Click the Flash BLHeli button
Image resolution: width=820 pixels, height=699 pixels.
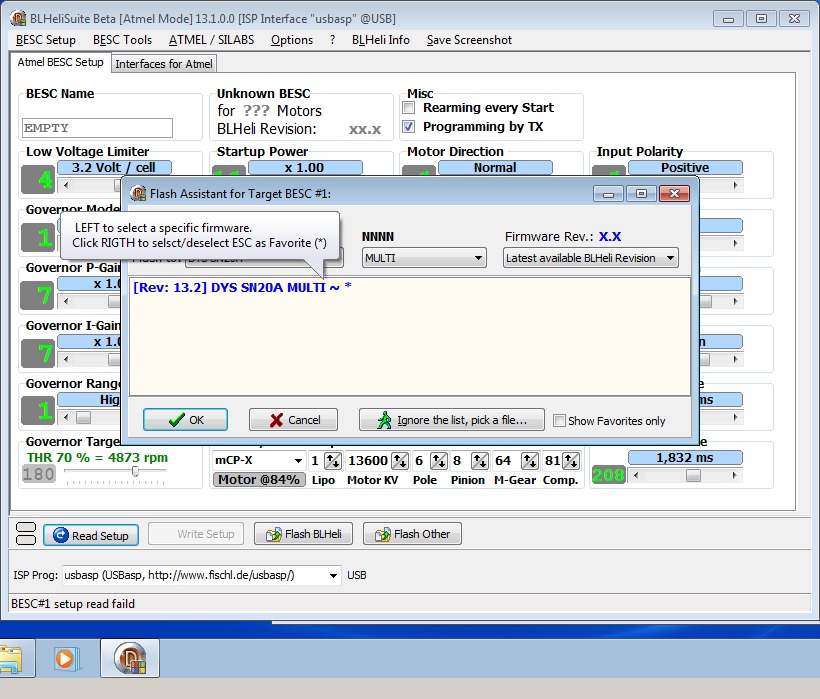tap(303, 534)
